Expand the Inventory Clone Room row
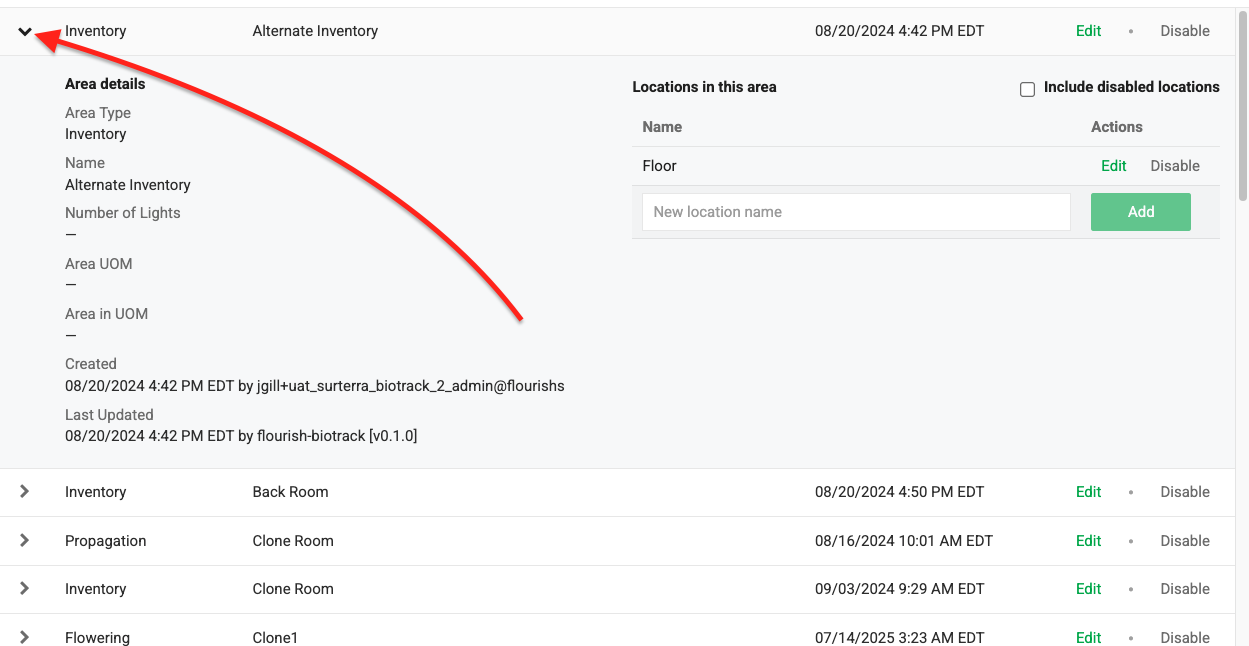 26,588
